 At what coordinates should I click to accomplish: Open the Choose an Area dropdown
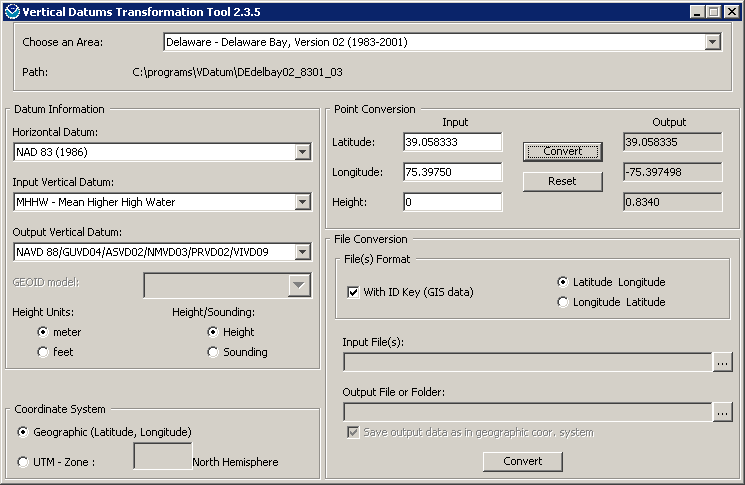(712, 43)
